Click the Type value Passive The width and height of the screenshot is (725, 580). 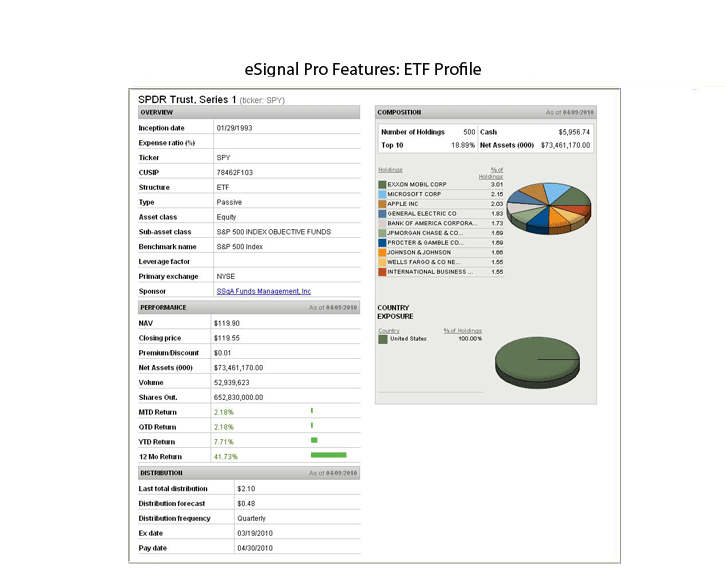(x=229, y=202)
